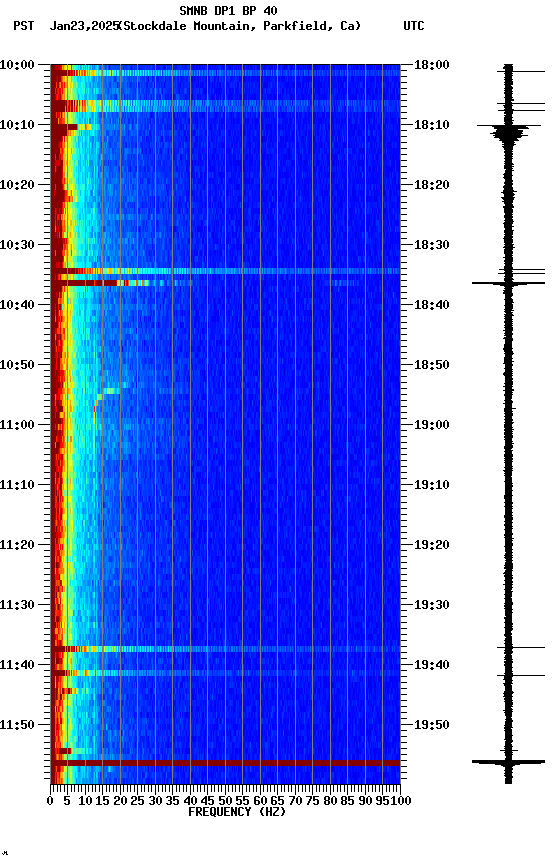Click the '18:40' UTC time label
Viewport: 552px width, 864px height.
432,305
